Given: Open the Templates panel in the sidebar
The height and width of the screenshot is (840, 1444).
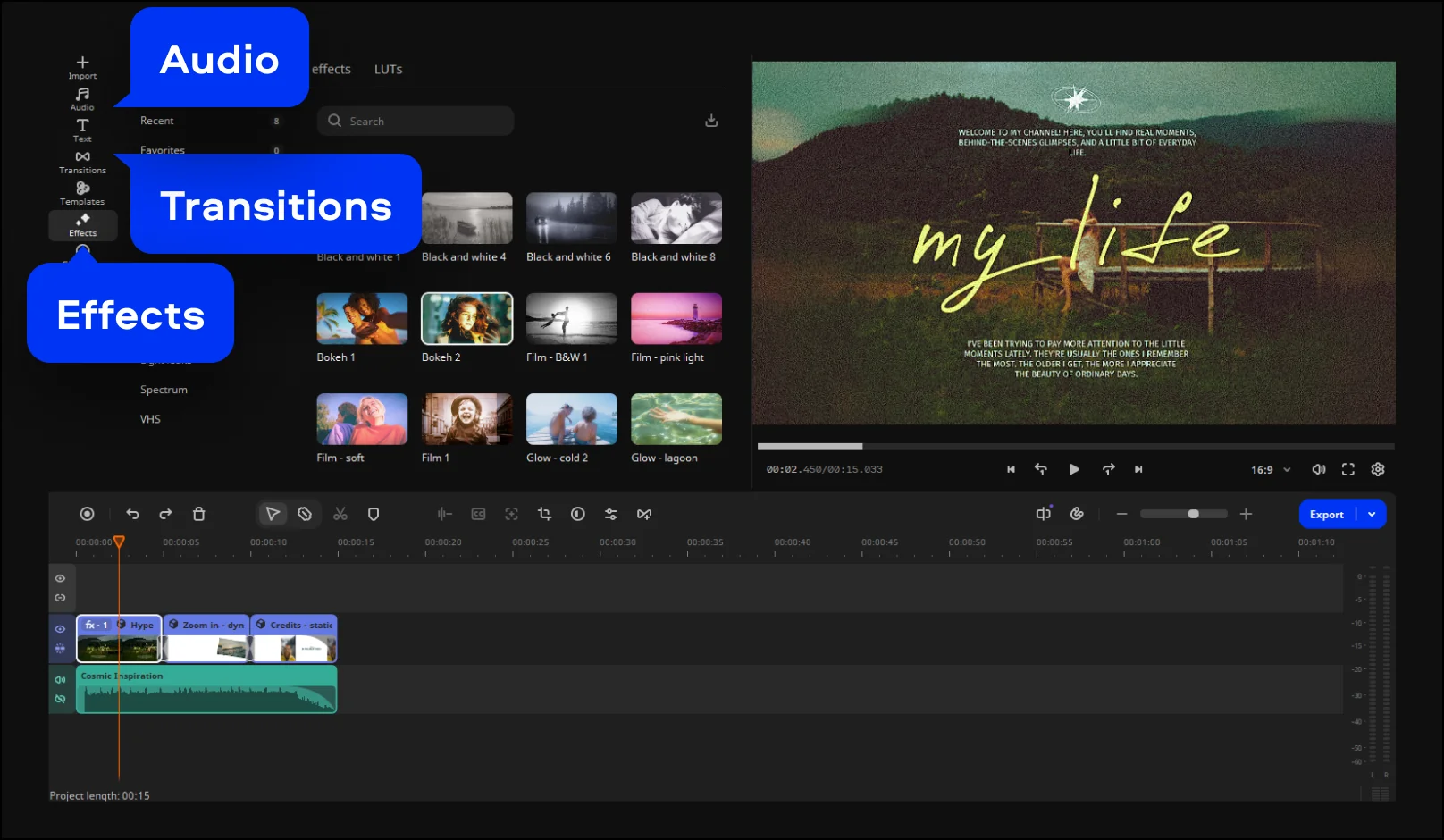Looking at the screenshot, I should 82,193.
